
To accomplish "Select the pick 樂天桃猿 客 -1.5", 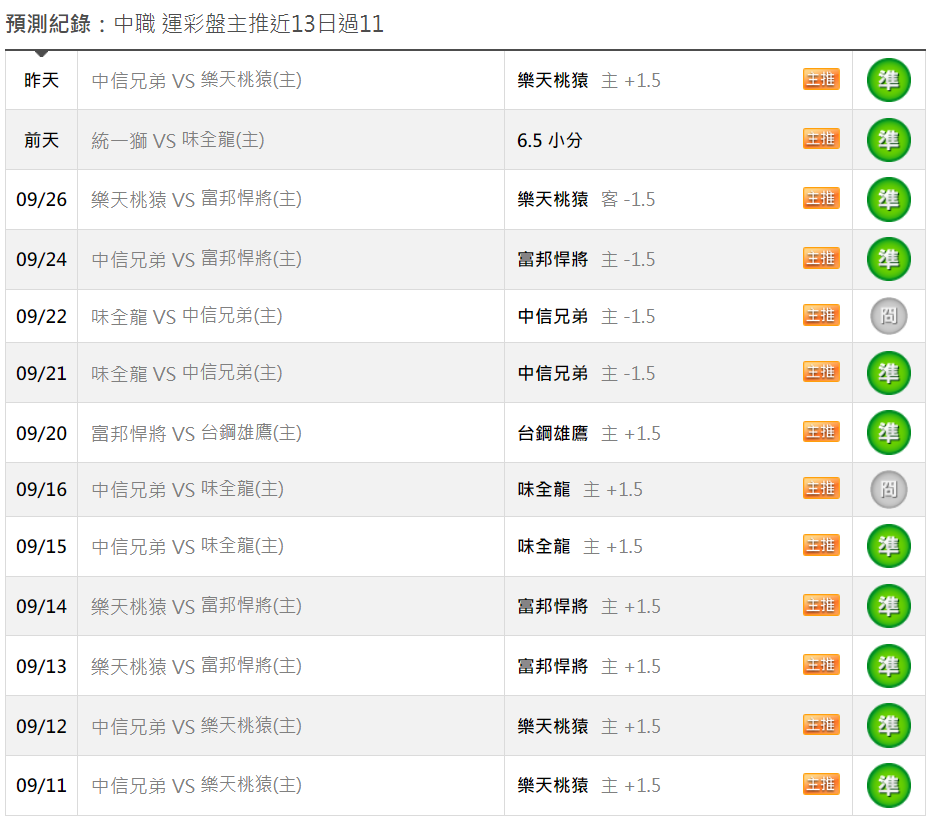I will pos(586,199).
